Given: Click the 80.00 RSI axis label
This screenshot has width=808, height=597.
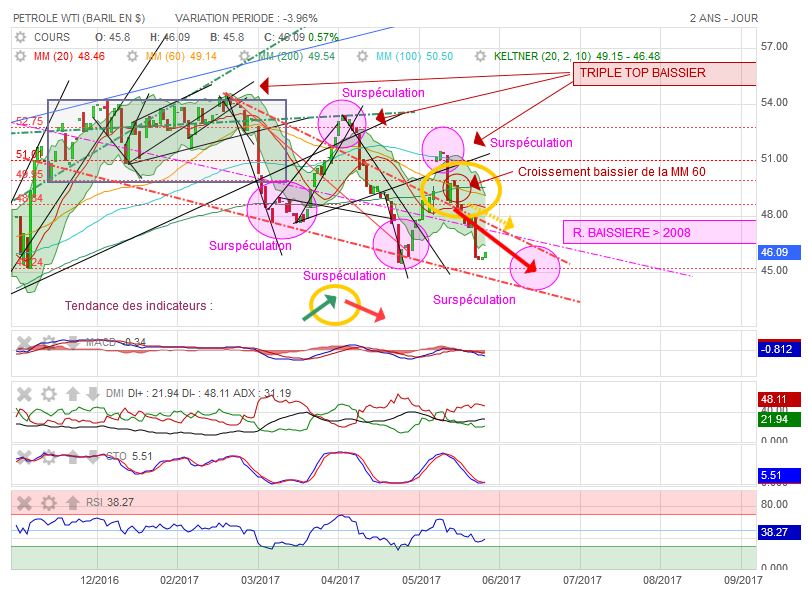Looking at the screenshot, I should pyautogui.click(x=774, y=504).
